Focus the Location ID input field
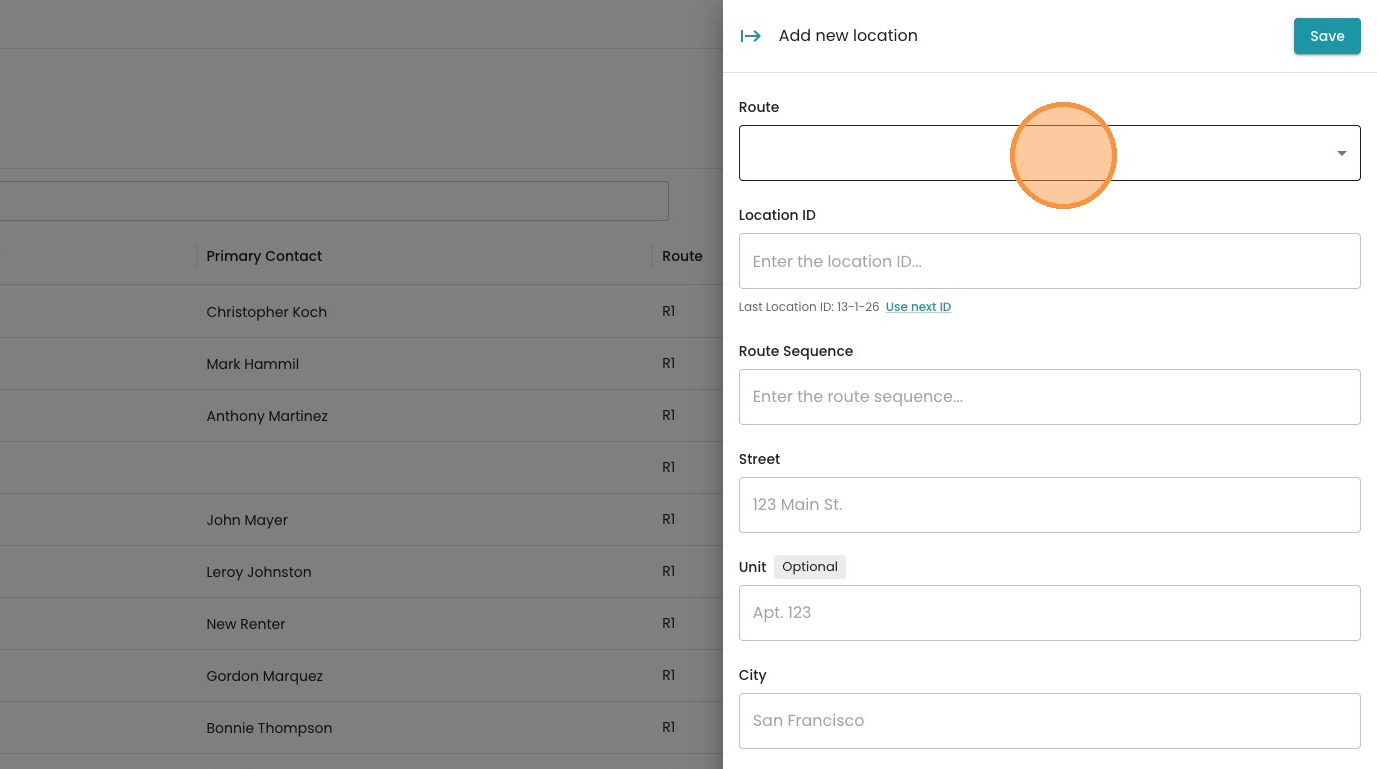The width and height of the screenshot is (1377, 769). tap(1049, 261)
